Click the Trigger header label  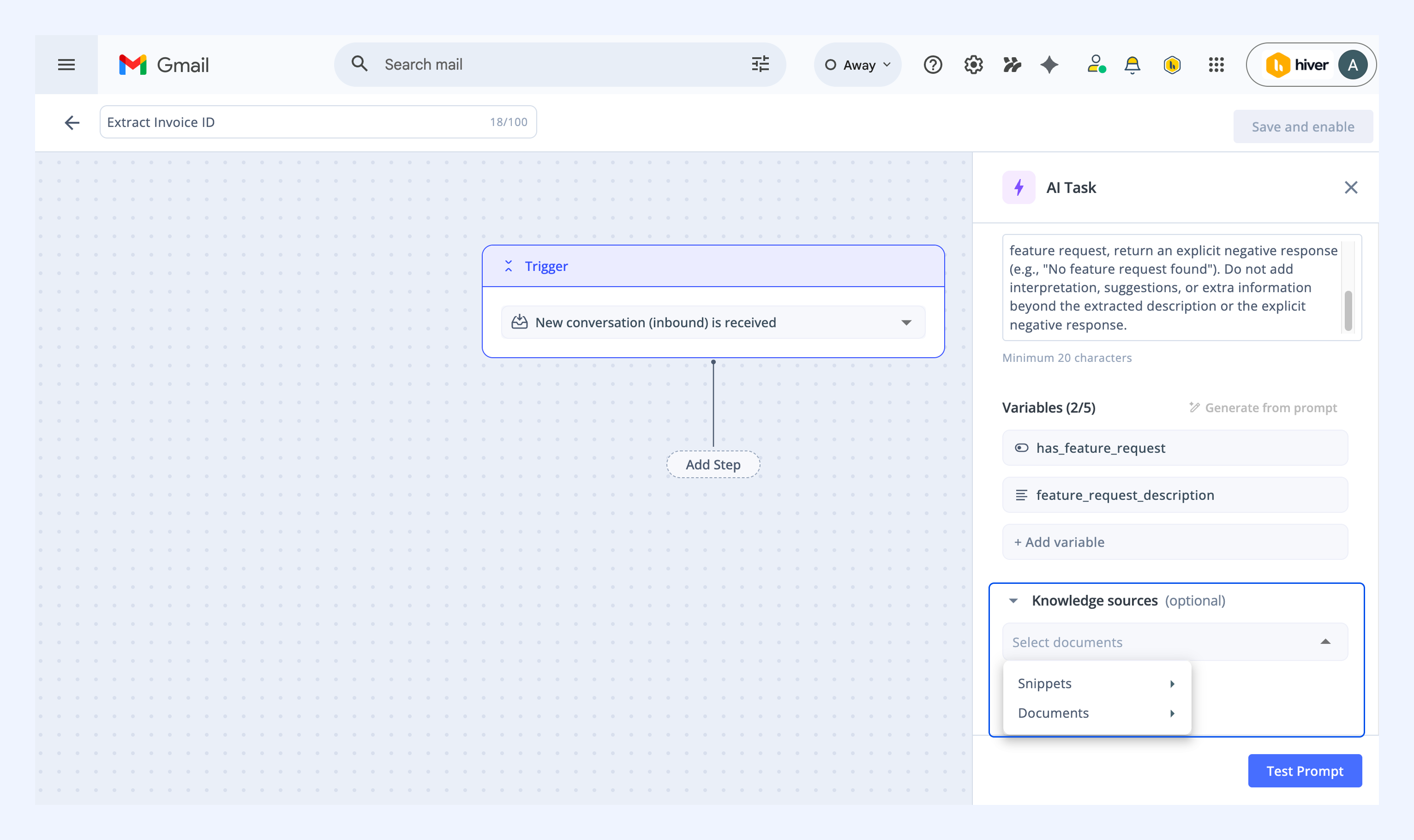(x=545, y=266)
